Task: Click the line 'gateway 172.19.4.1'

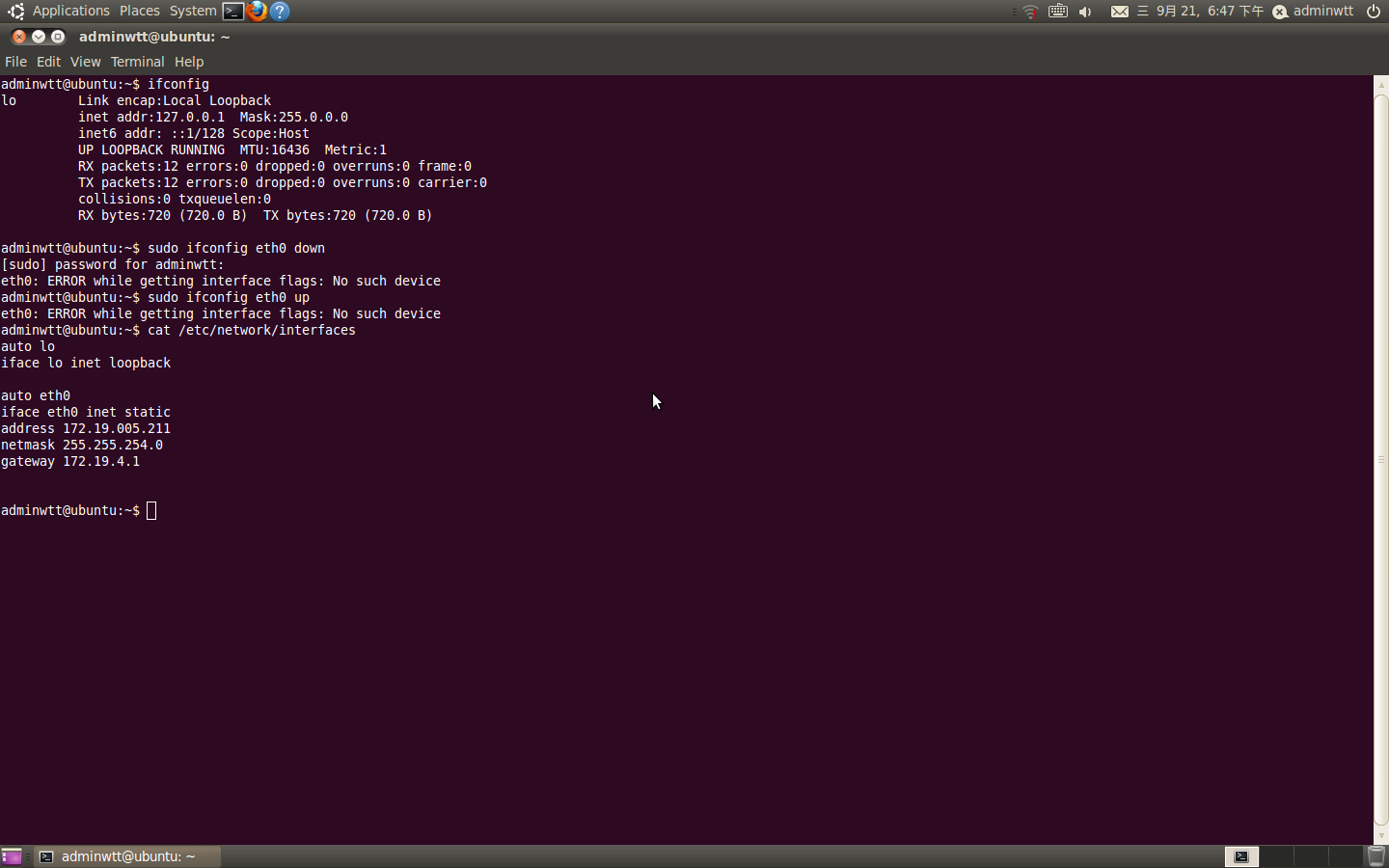Action: click(70, 461)
